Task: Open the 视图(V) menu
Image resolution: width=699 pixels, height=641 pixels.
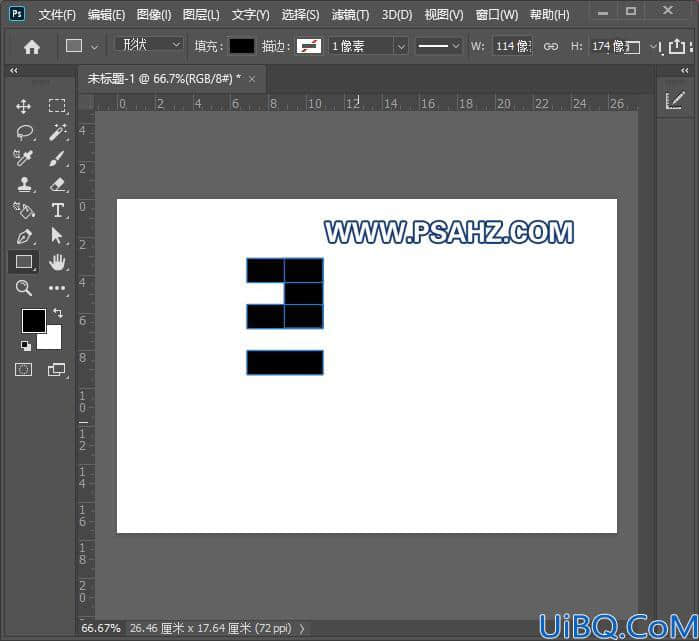Action: tap(444, 15)
